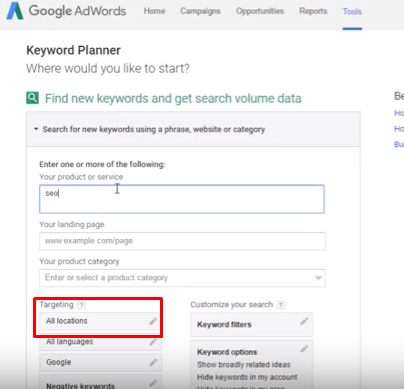
Task: Click Find new keywords heading link
Action: click(x=173, y=98)
